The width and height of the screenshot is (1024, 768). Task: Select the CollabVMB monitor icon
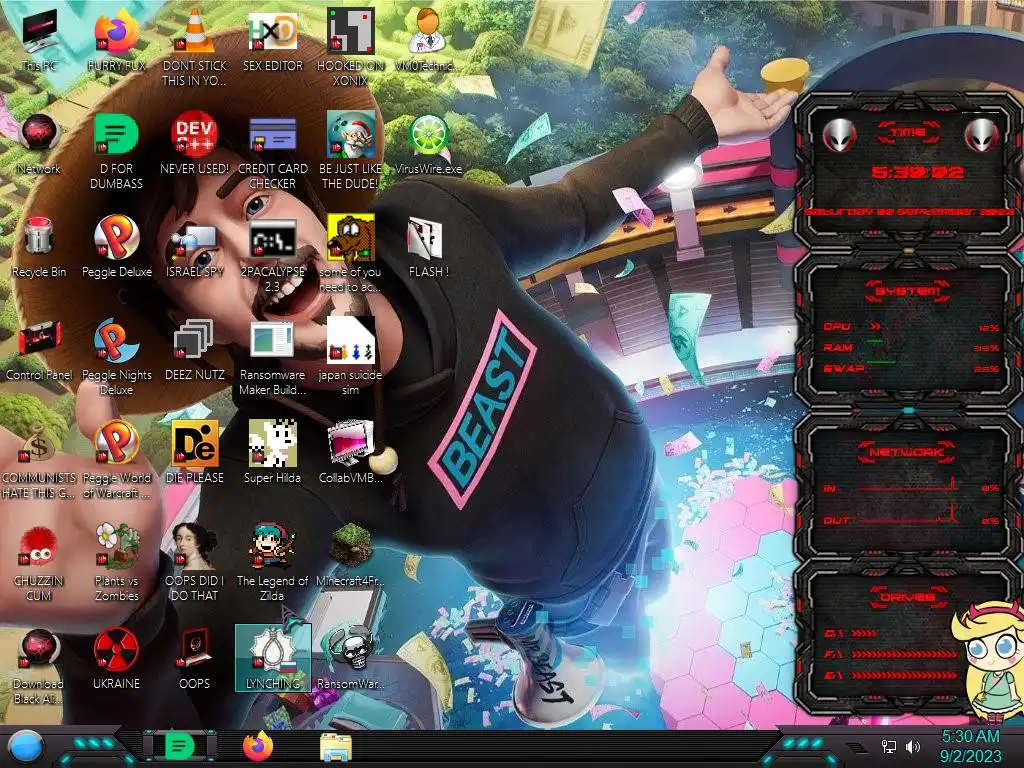point(350,453)
